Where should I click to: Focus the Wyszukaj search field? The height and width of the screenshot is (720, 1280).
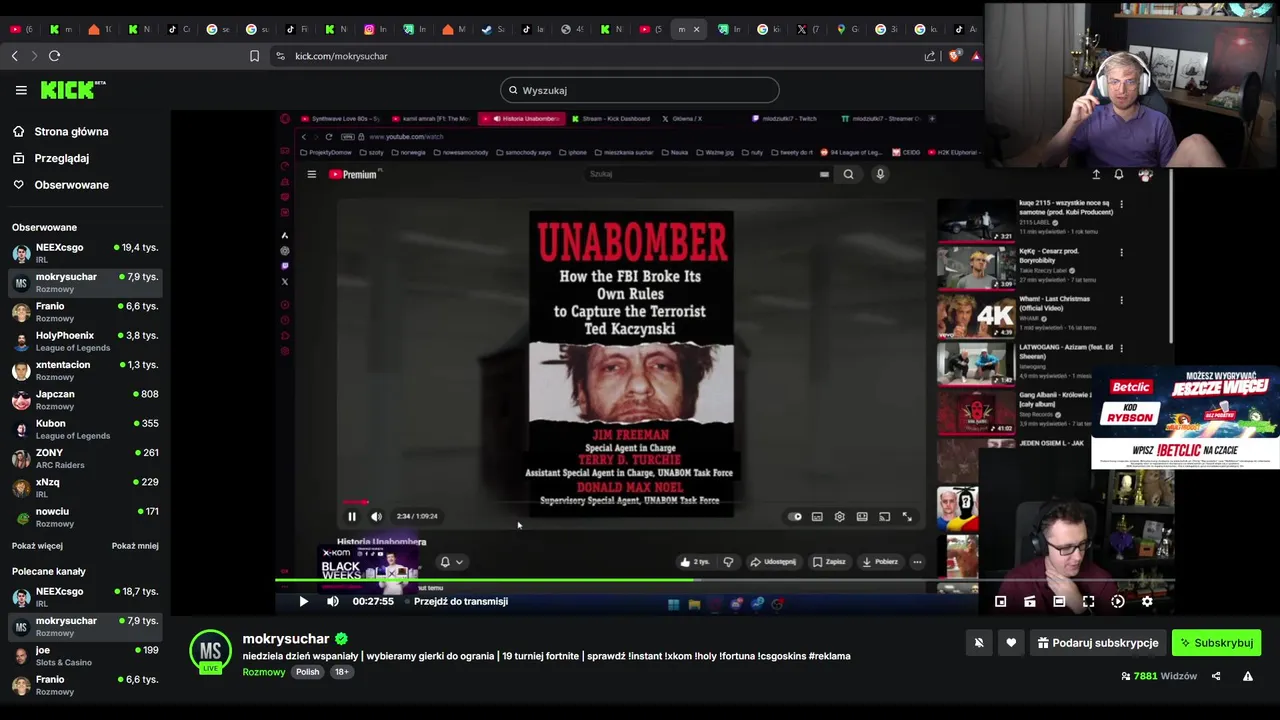coord(640,90)
